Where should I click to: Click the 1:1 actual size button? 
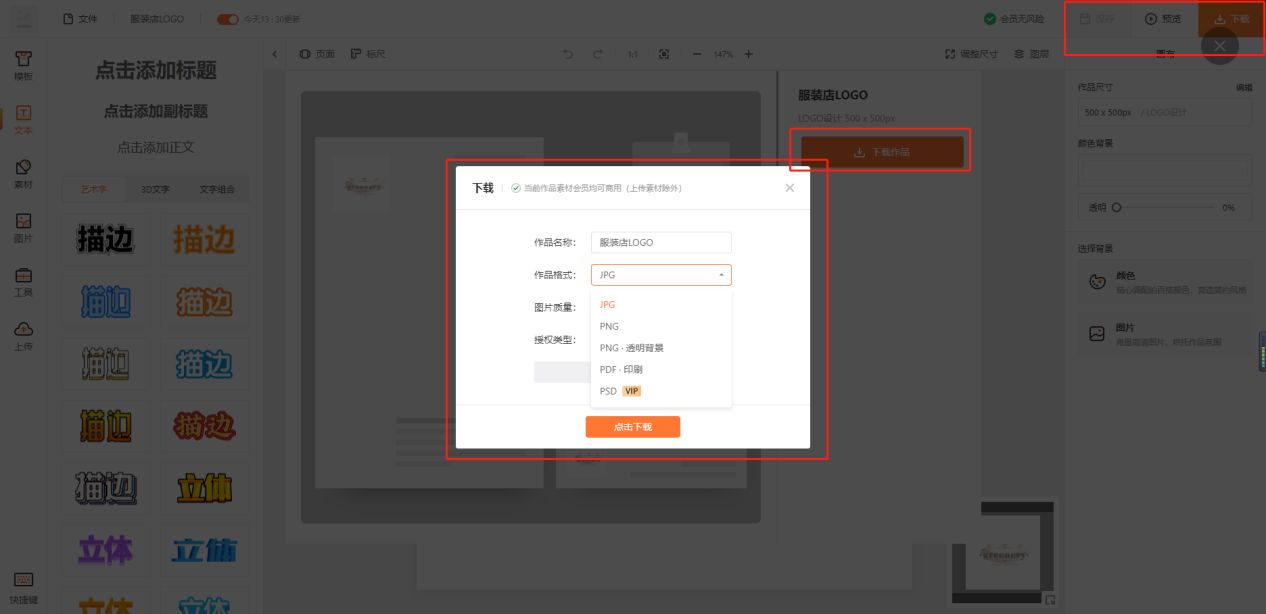(632, 54)
